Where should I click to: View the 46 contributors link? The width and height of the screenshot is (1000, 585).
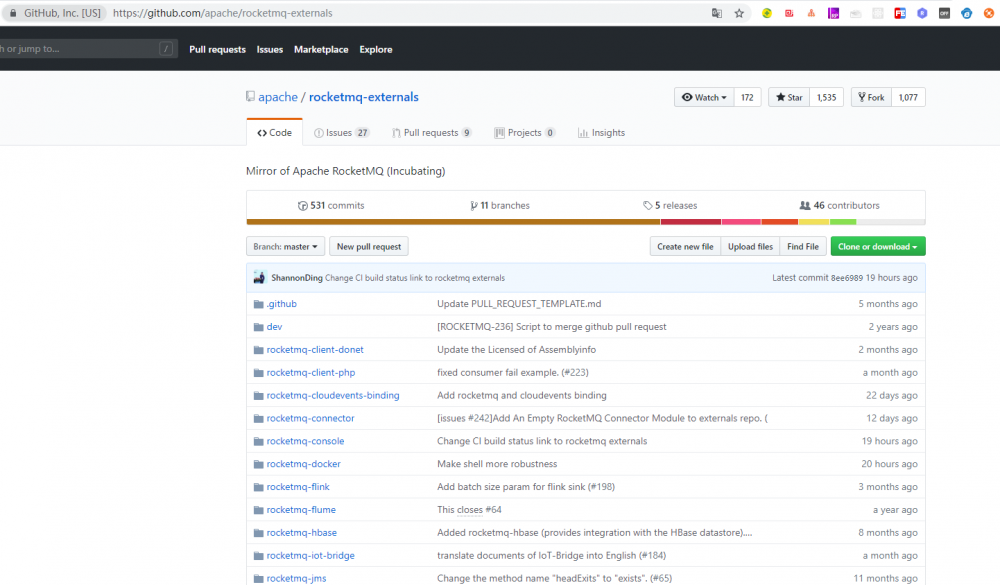click(x=840, y=205)
